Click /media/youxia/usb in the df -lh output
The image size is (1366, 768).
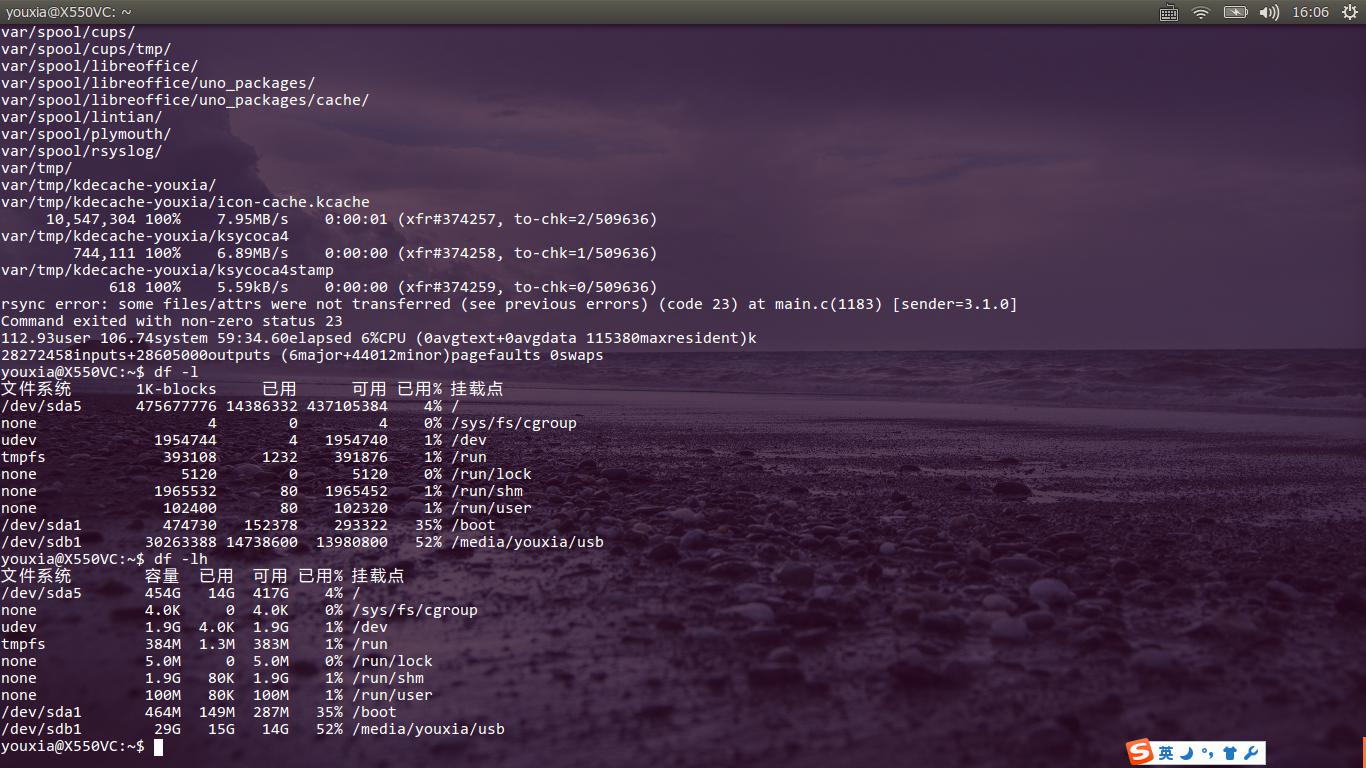(428, 729)
